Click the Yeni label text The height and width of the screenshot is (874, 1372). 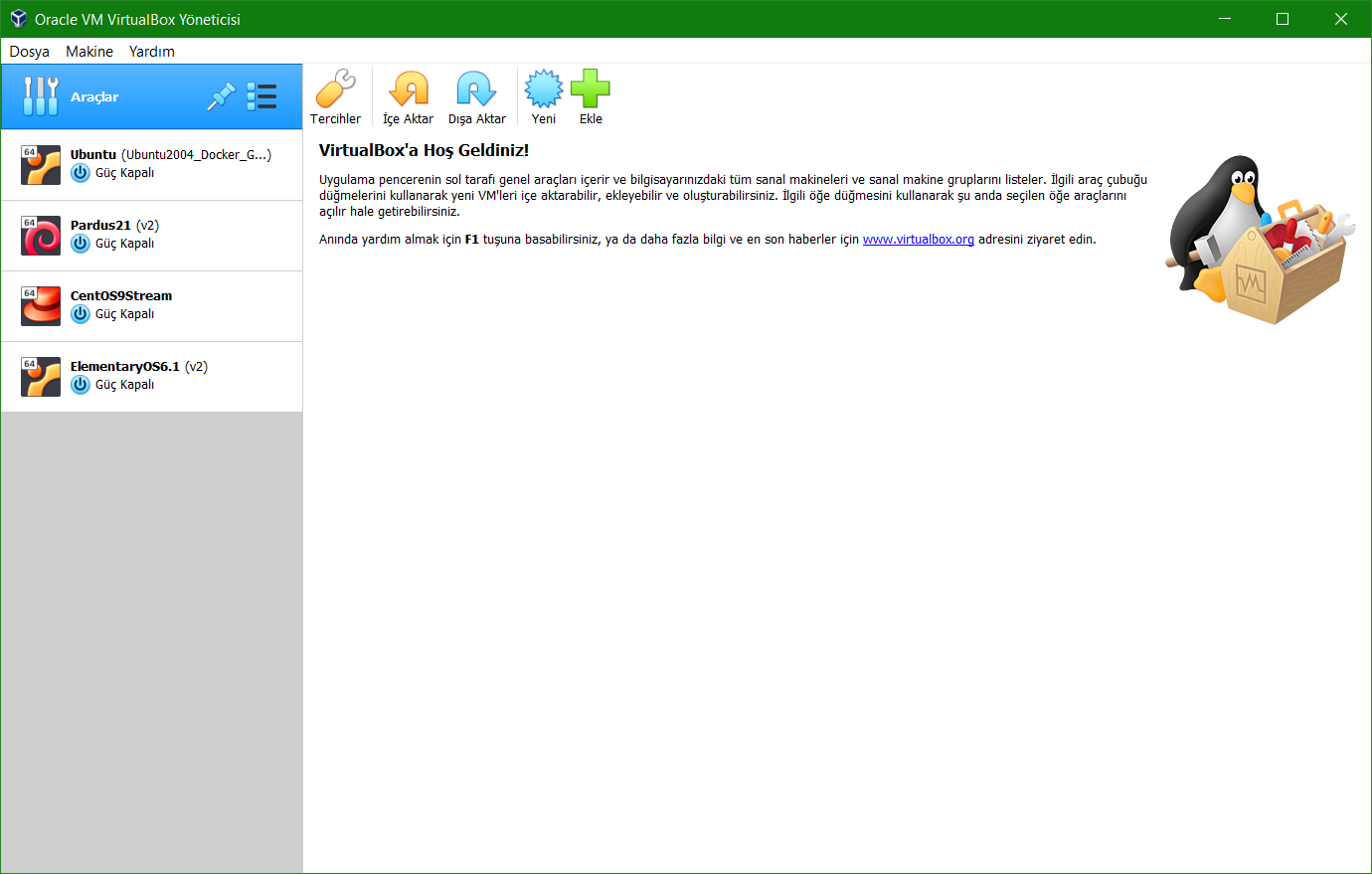(x=544, y=119)
